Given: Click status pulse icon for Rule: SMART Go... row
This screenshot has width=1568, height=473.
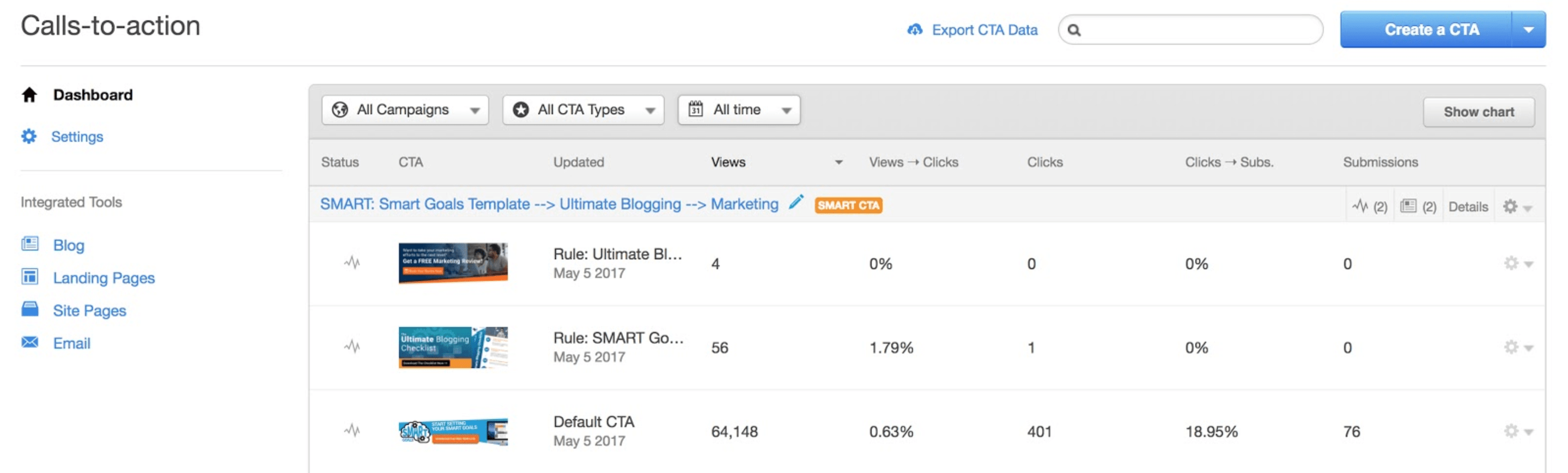Looking at the screenshot, I should point(352,347).
